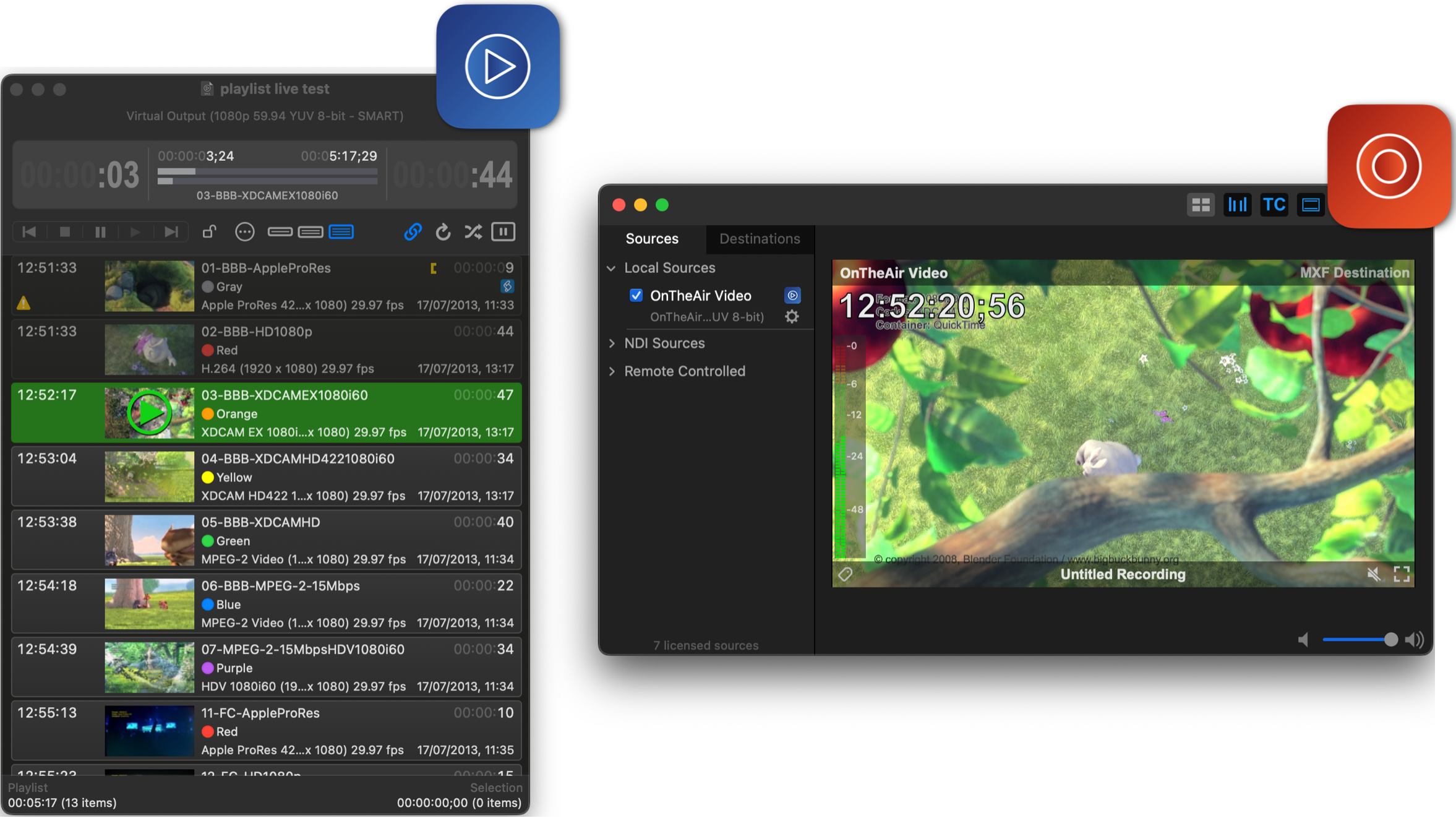Click the 11-FC-AppleProRes thumbnail
Viewport: 1456px width, 818px height.
149,731
